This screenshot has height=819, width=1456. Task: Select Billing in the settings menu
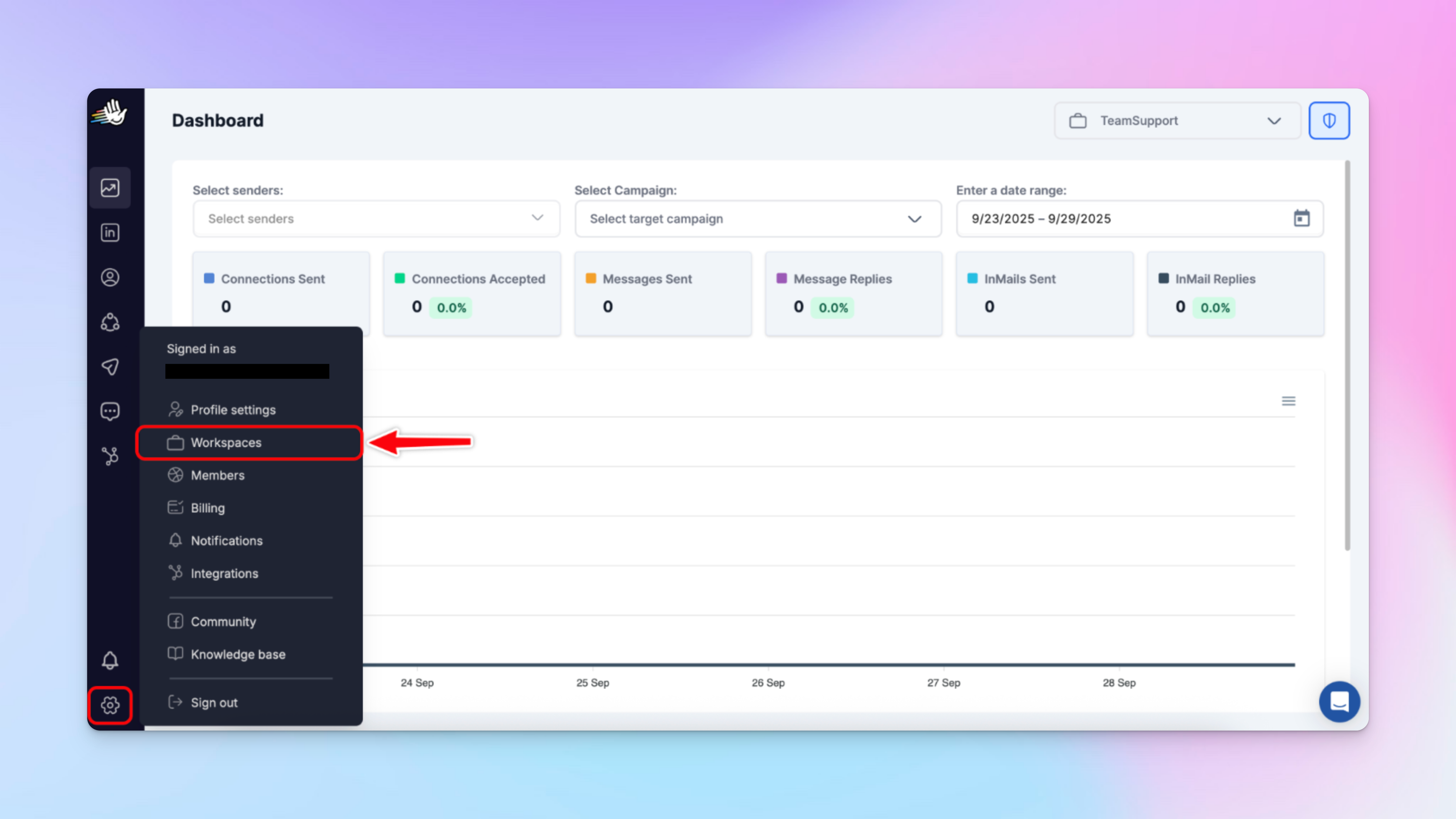[x=207, y=508]
